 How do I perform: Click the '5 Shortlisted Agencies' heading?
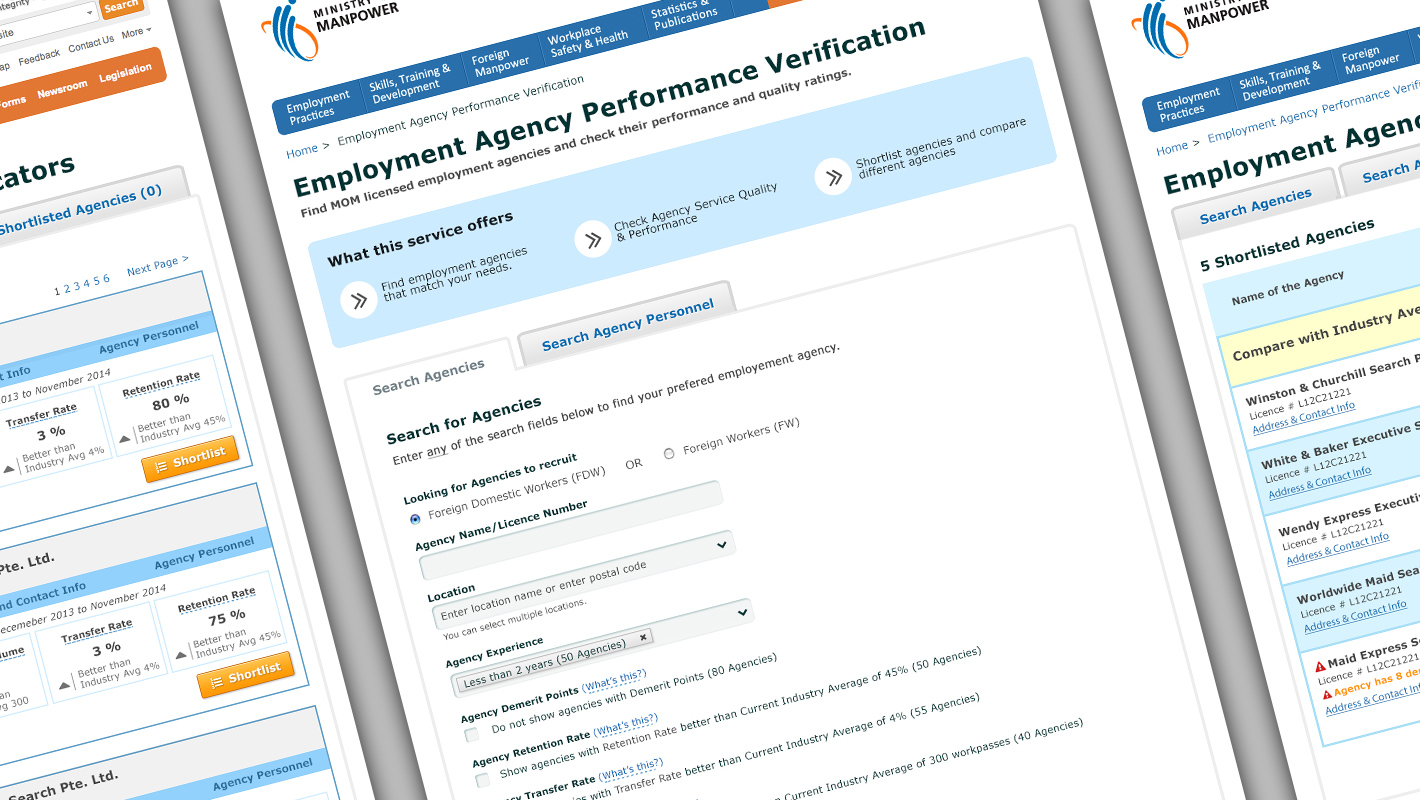(x=1287, y=245)
